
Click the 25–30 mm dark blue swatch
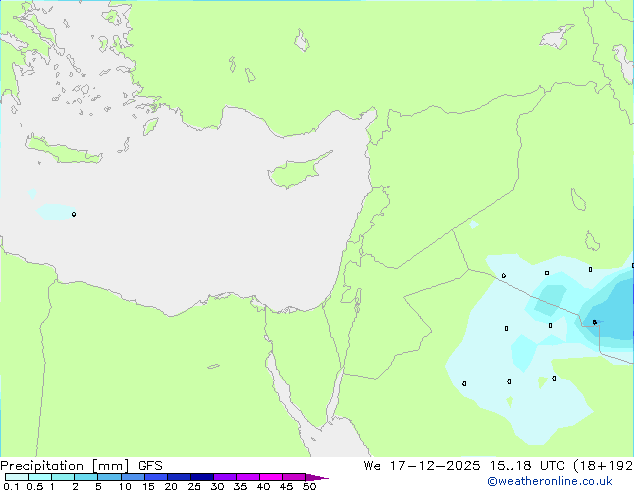click(x=201, y=477)
